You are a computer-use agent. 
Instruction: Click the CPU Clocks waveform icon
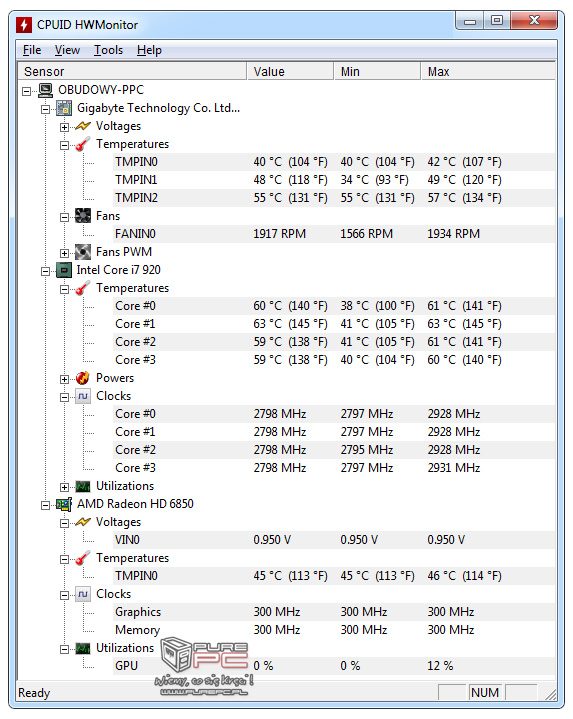click(83, 396)
